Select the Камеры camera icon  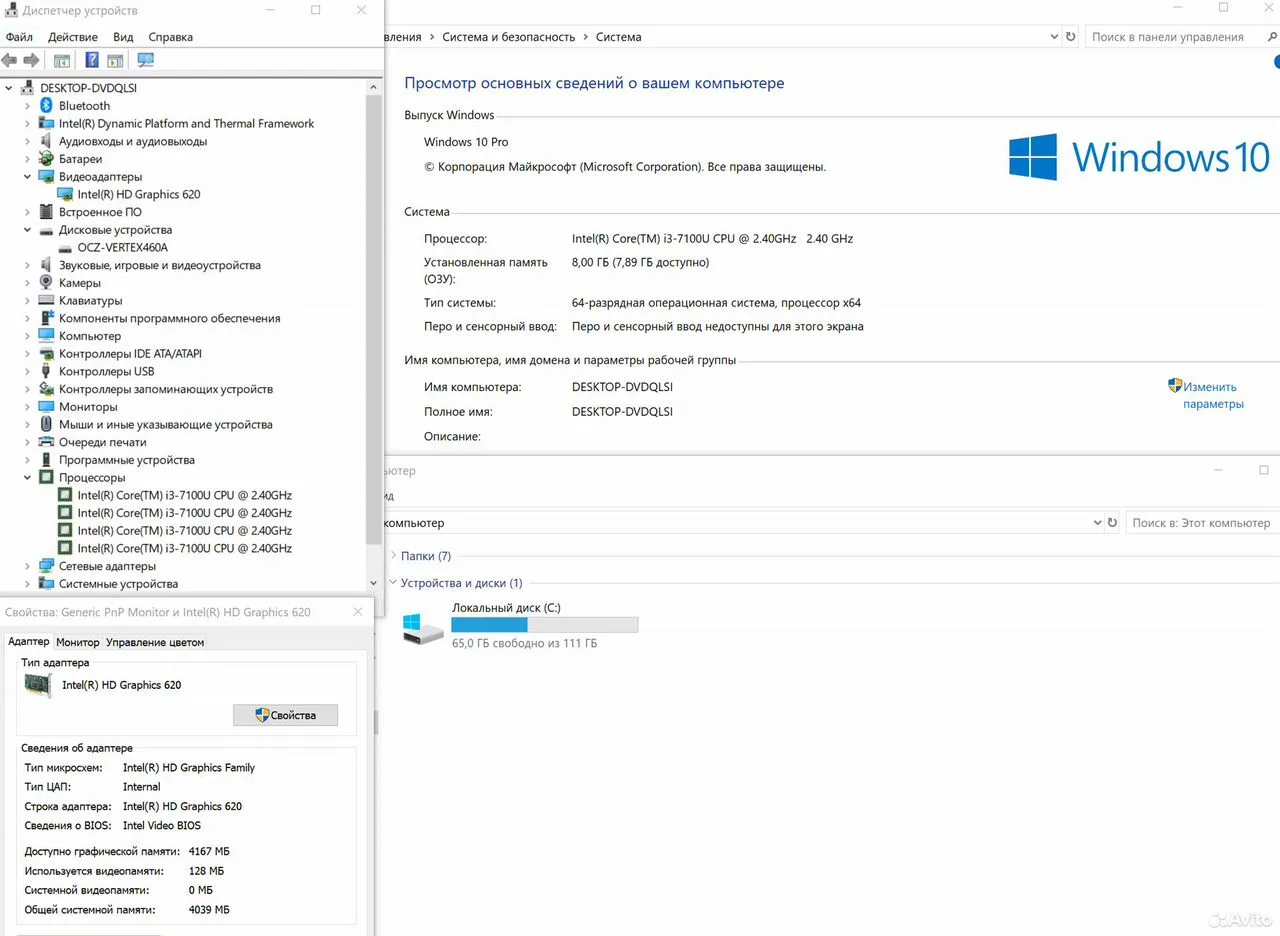pos(46,283)
